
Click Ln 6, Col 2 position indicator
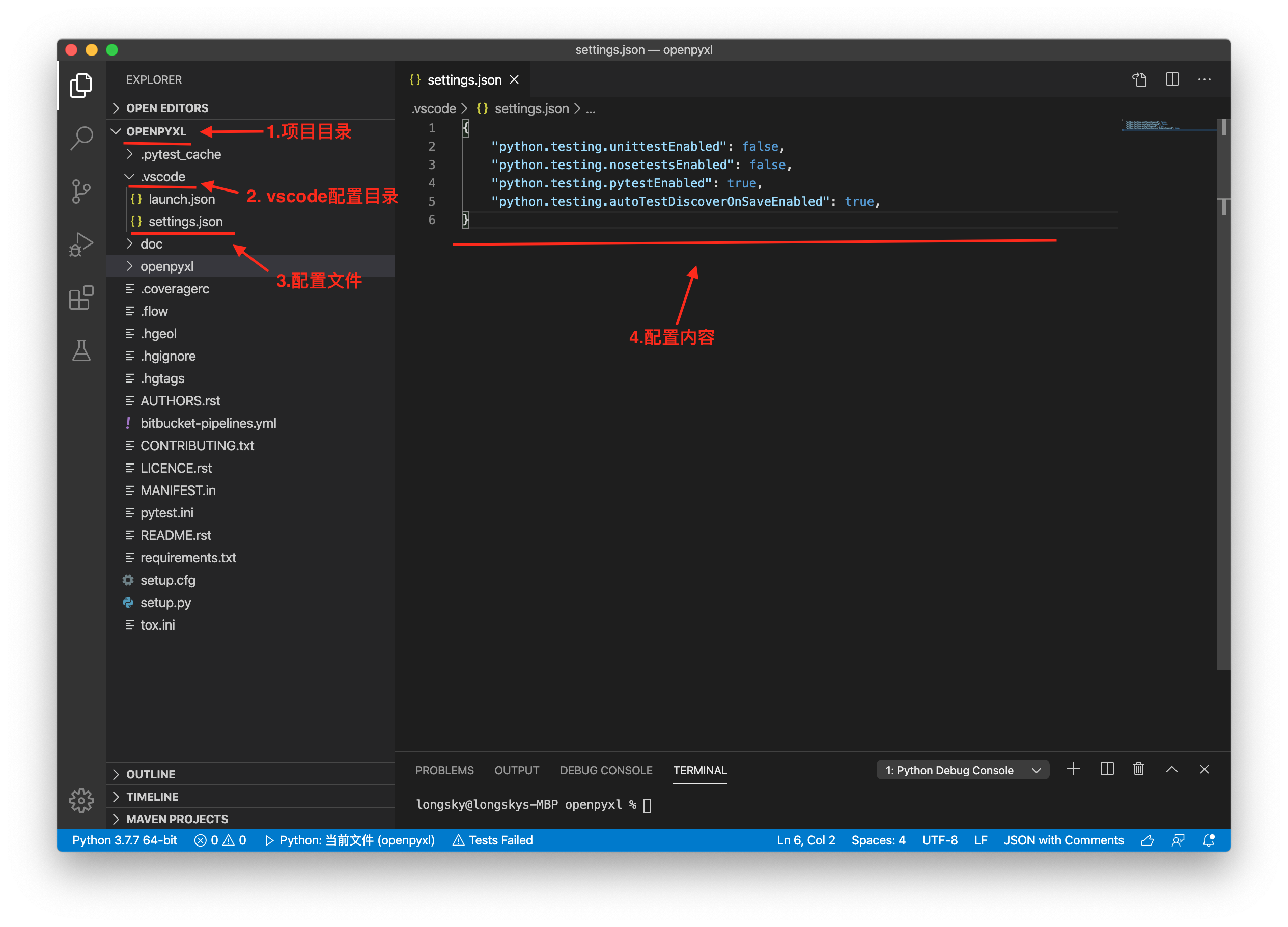[806, 840]
